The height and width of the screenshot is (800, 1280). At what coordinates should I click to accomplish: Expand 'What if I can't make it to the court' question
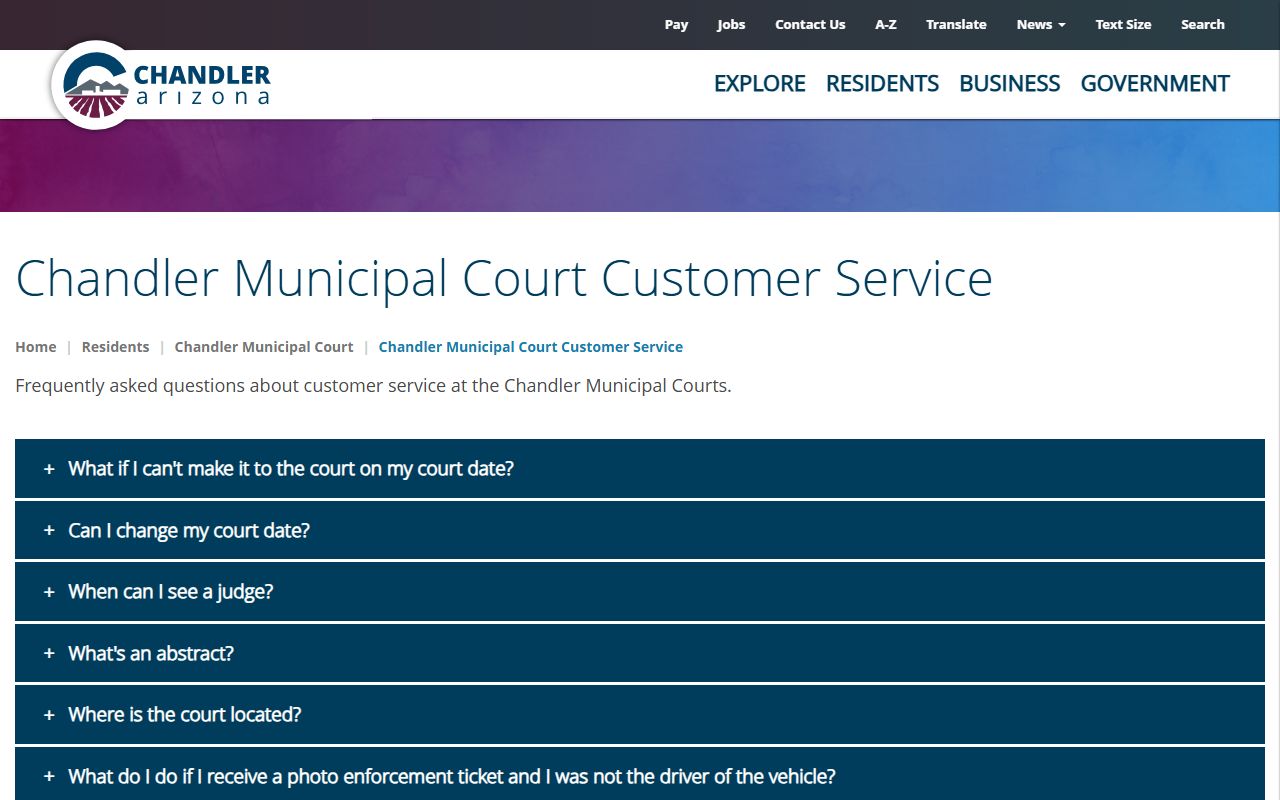(640, 468)
